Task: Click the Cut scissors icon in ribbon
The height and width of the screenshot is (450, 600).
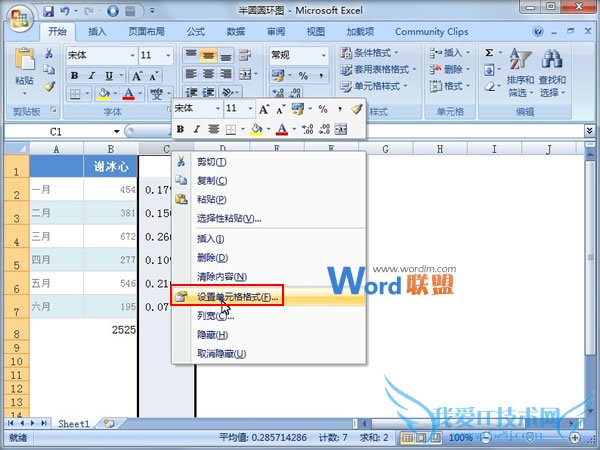Action: tap(49, 53)
